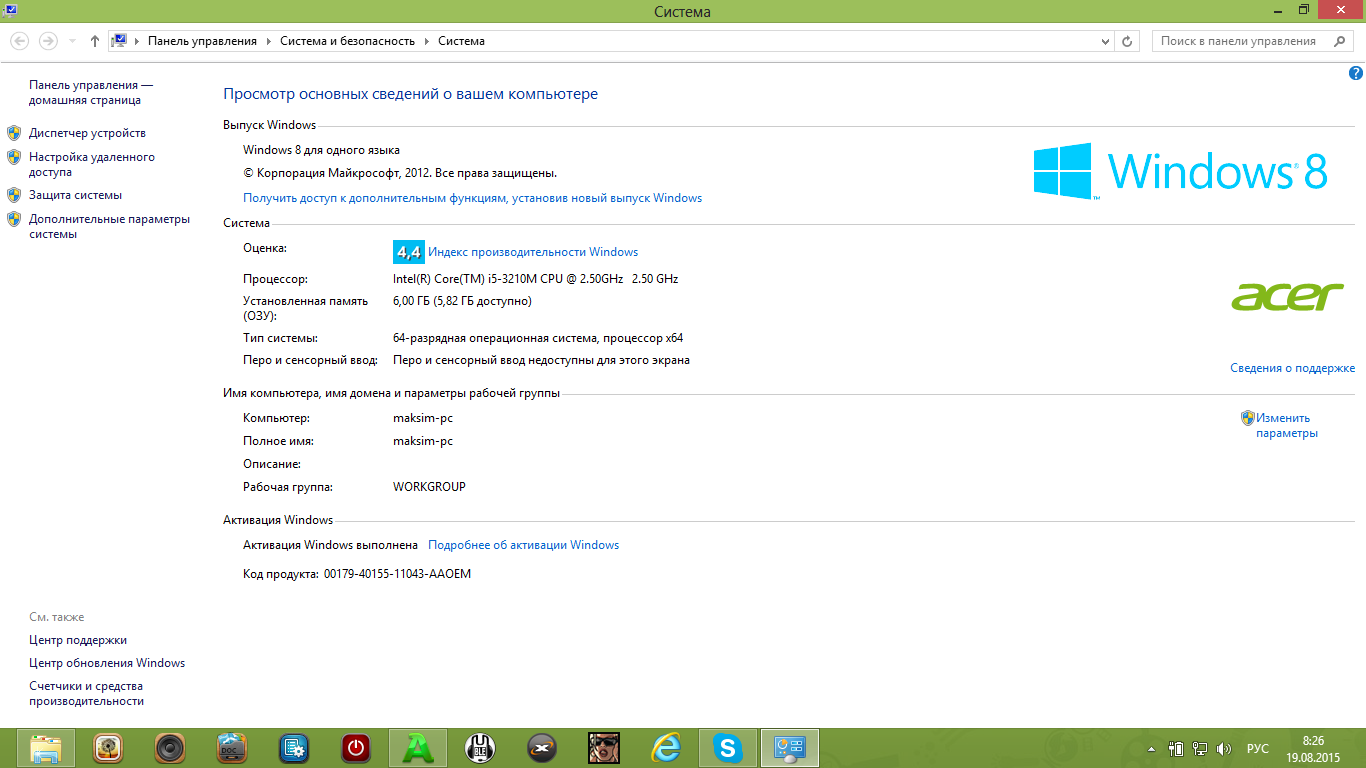The image size is (1366, 768).
Task: Open Internet Explorer from taskbar
Action: coord(666,748)
